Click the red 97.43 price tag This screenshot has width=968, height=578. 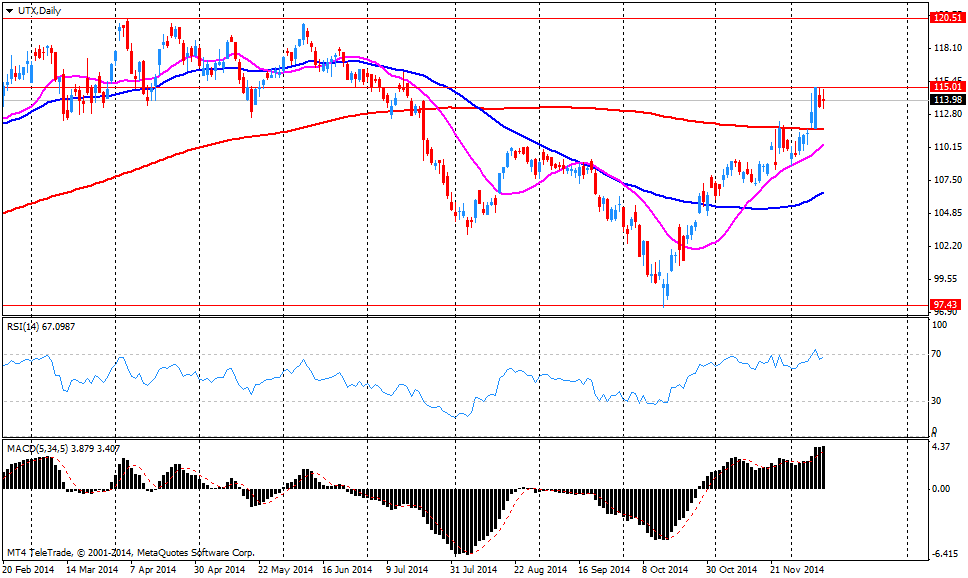[x=945, y=305]
